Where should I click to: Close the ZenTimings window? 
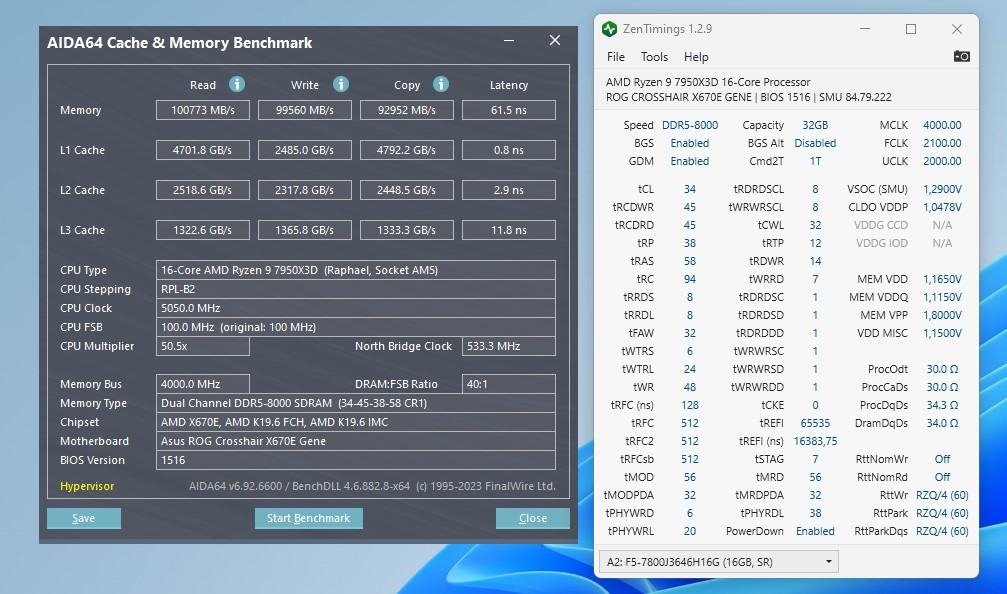957,29
